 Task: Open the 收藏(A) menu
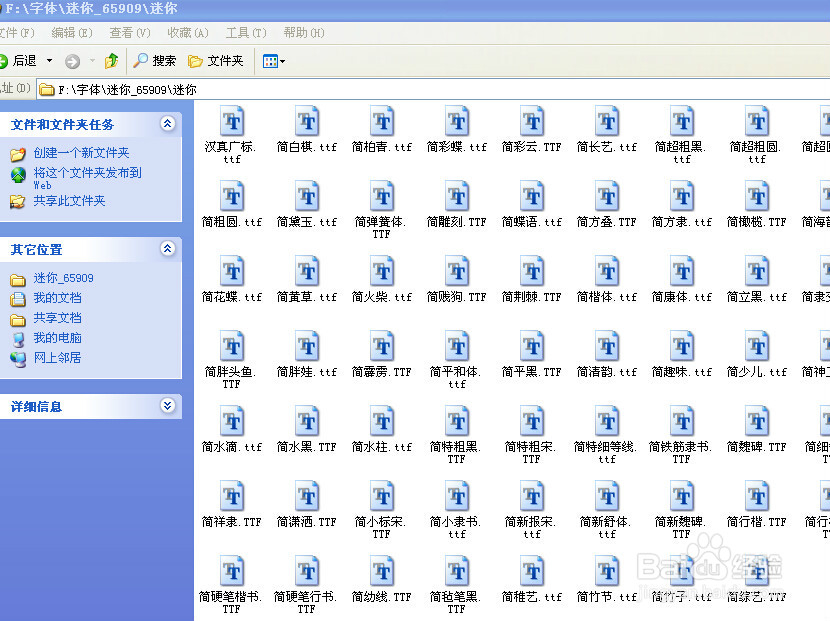pyautogui.click(x=188, y=33)
